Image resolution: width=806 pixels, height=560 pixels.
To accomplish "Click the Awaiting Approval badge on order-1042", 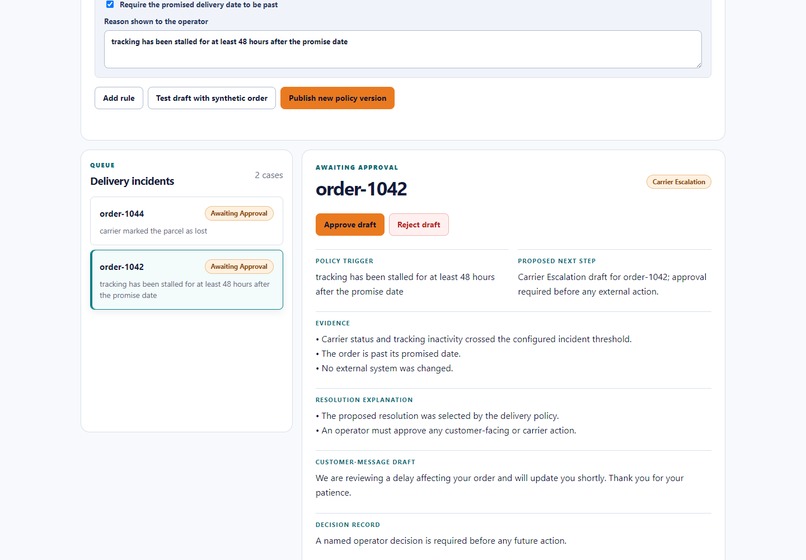I will click(x=239, y=267).
